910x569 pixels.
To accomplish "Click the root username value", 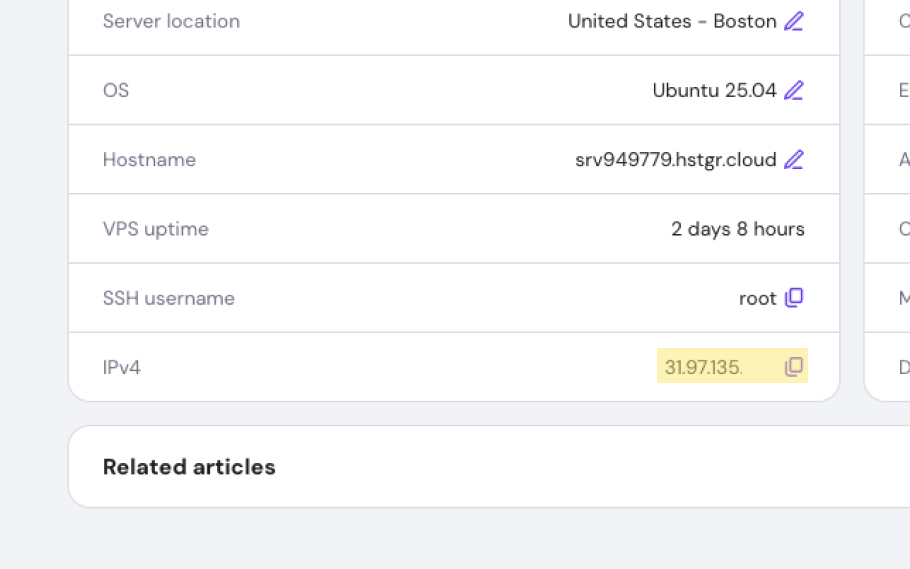I will point(757,298).
